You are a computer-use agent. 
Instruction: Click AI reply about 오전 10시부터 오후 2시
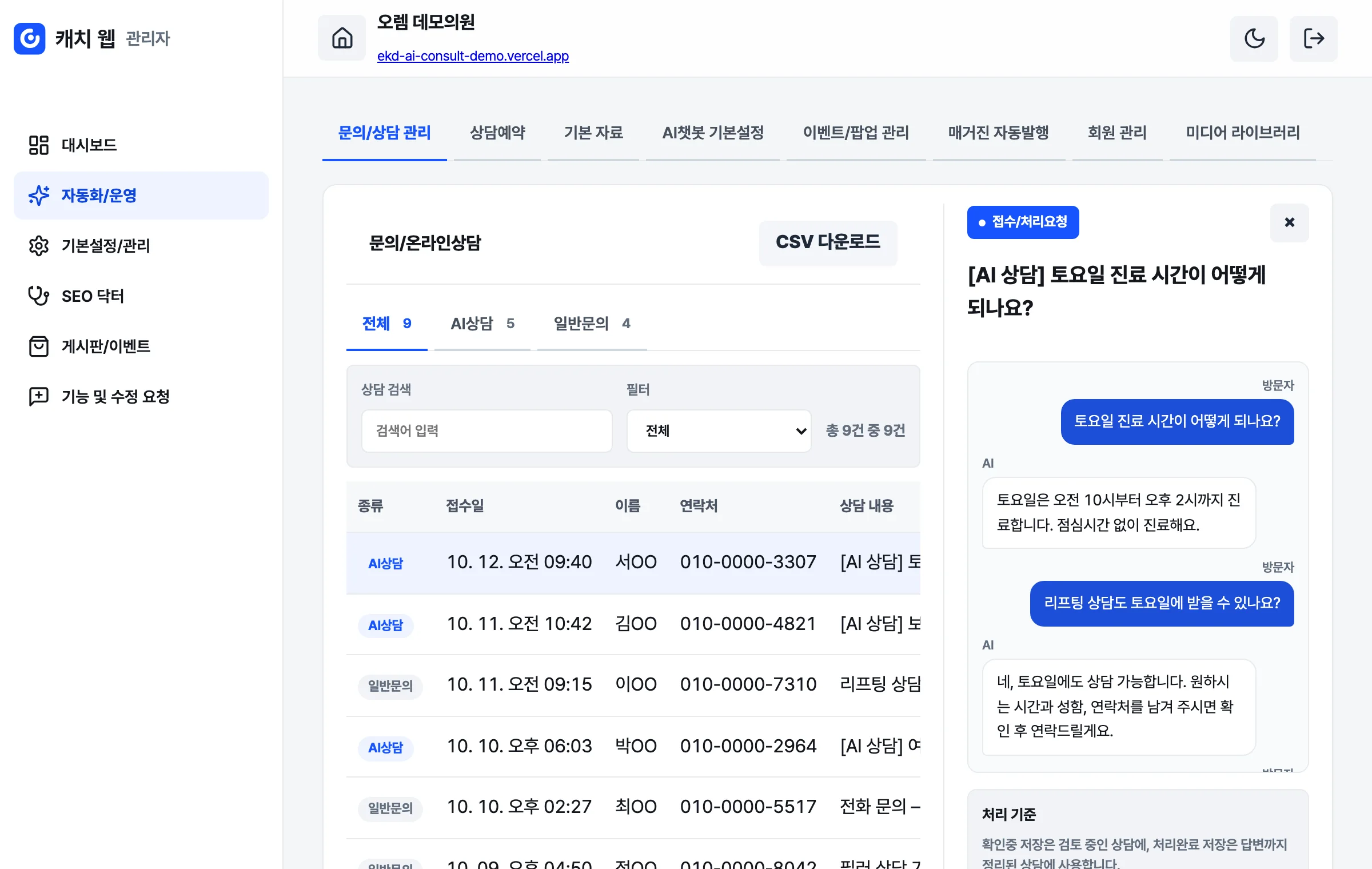pyautogui.click(x=1119, y=513)
